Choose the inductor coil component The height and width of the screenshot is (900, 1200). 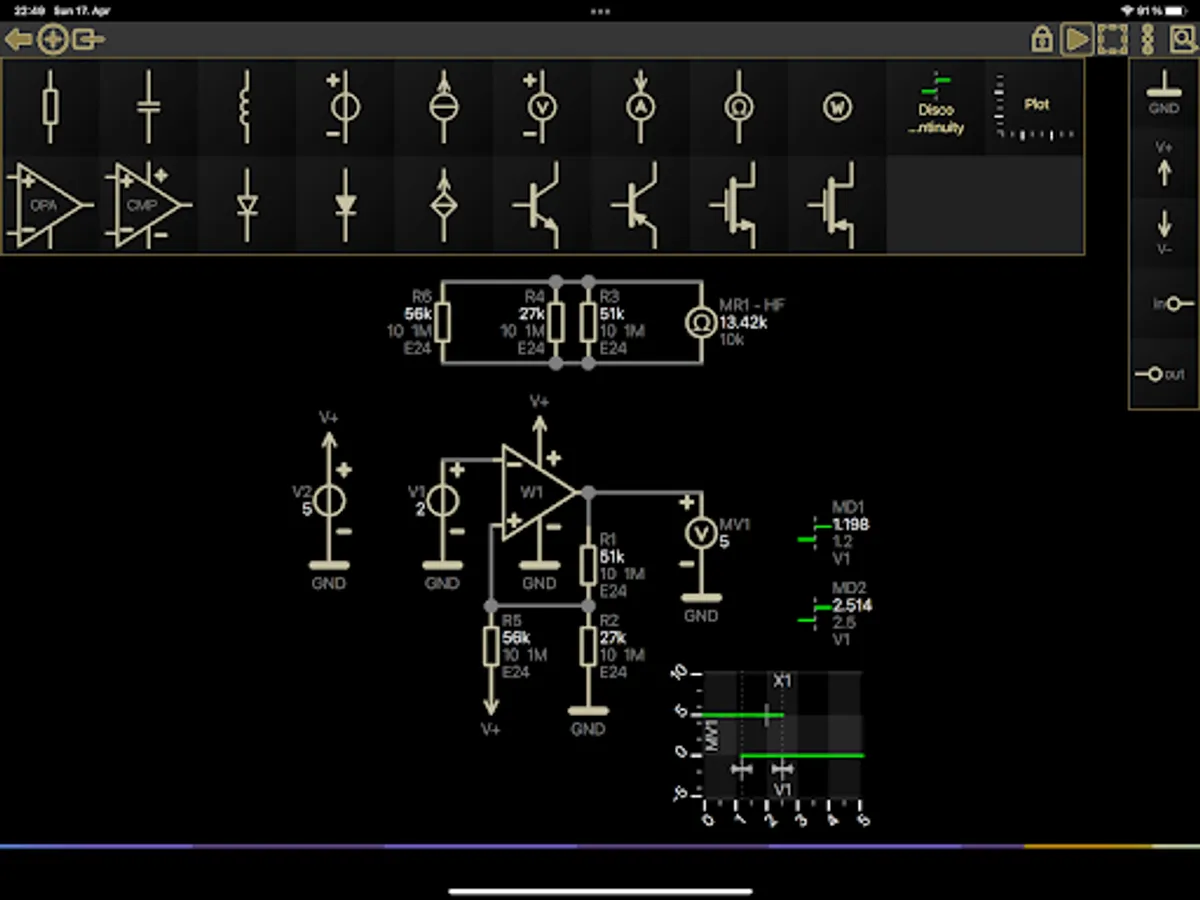point(246,106)
